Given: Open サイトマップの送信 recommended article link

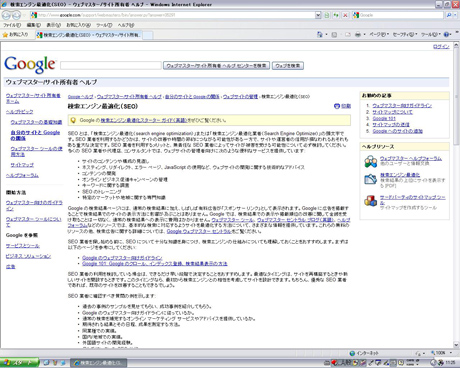Looking at the screenshot, I should pyautogui.click(x=391, y=125).
